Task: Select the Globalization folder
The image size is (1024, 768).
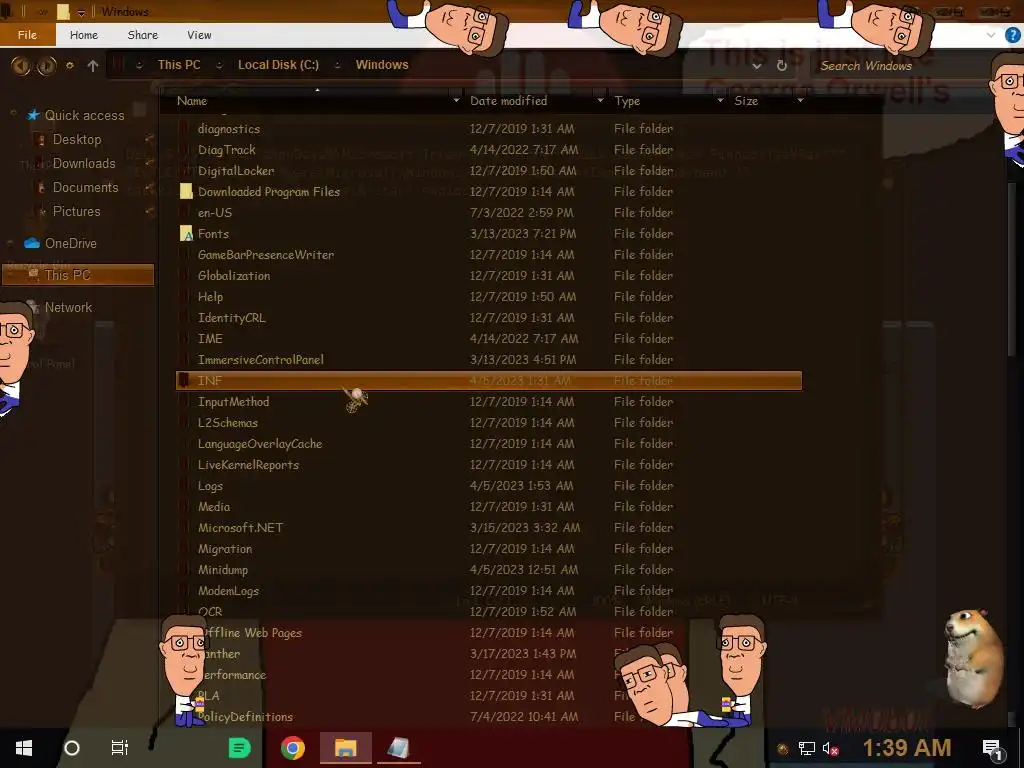Action: (234, 276)
